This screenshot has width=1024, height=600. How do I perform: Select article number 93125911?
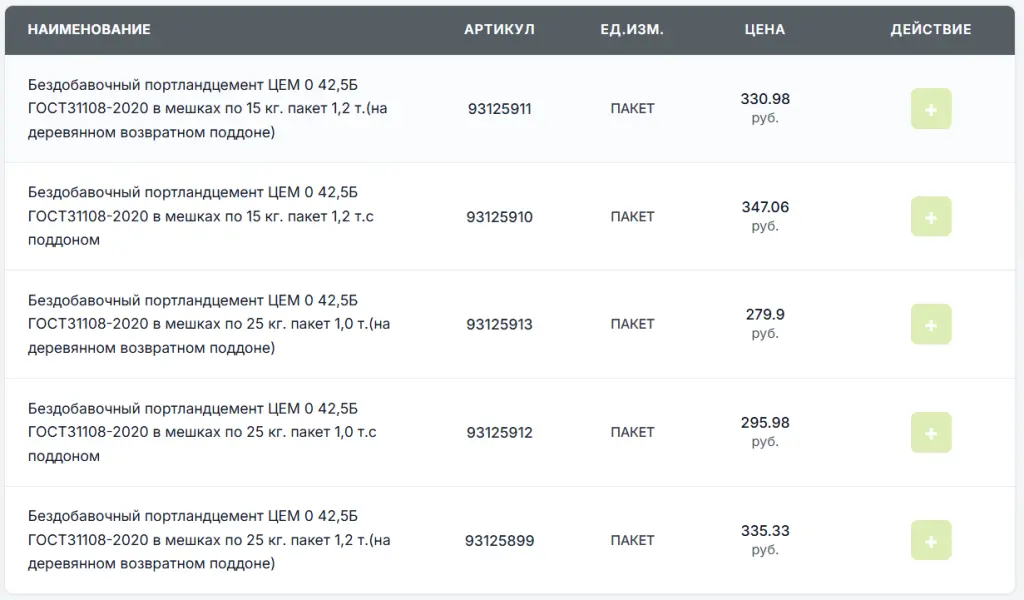point(500,108)
